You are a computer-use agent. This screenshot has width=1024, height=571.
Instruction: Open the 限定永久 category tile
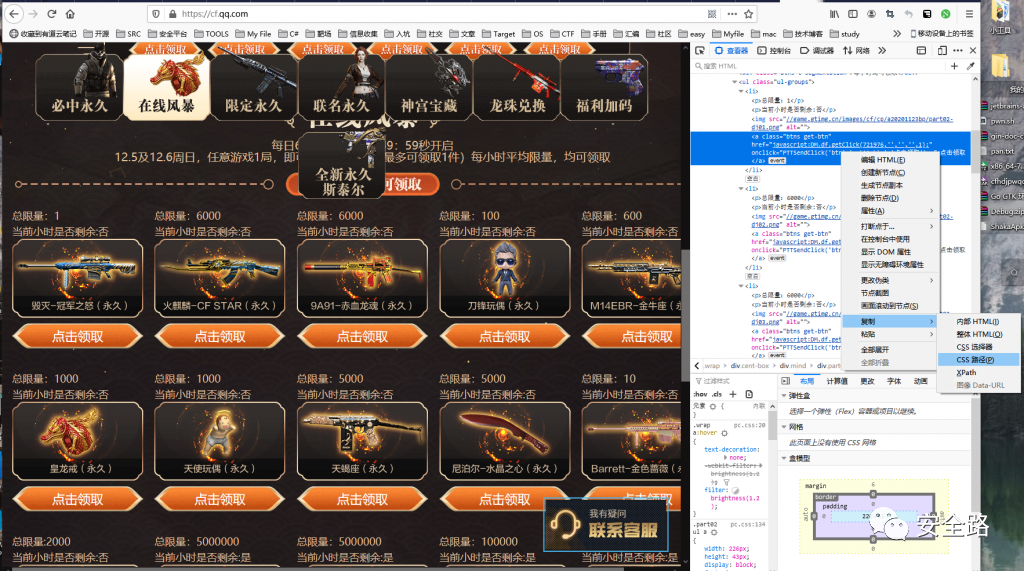253,88
